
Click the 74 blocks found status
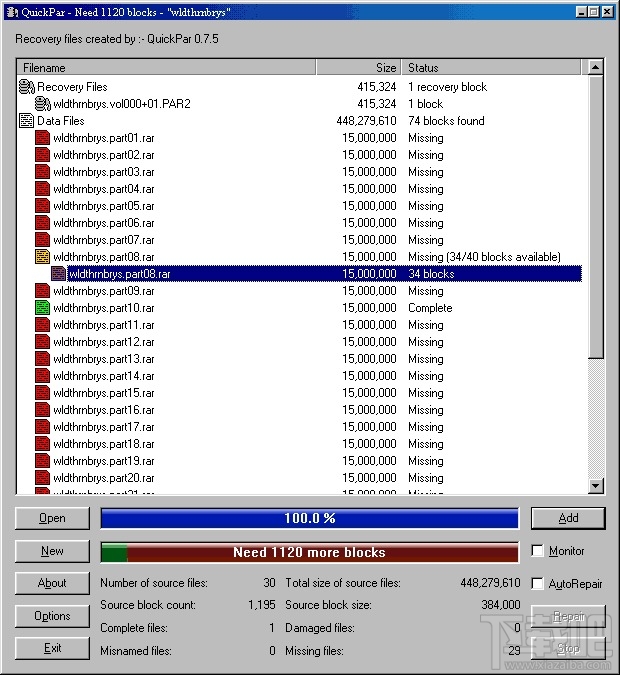(x=446, y=121)
